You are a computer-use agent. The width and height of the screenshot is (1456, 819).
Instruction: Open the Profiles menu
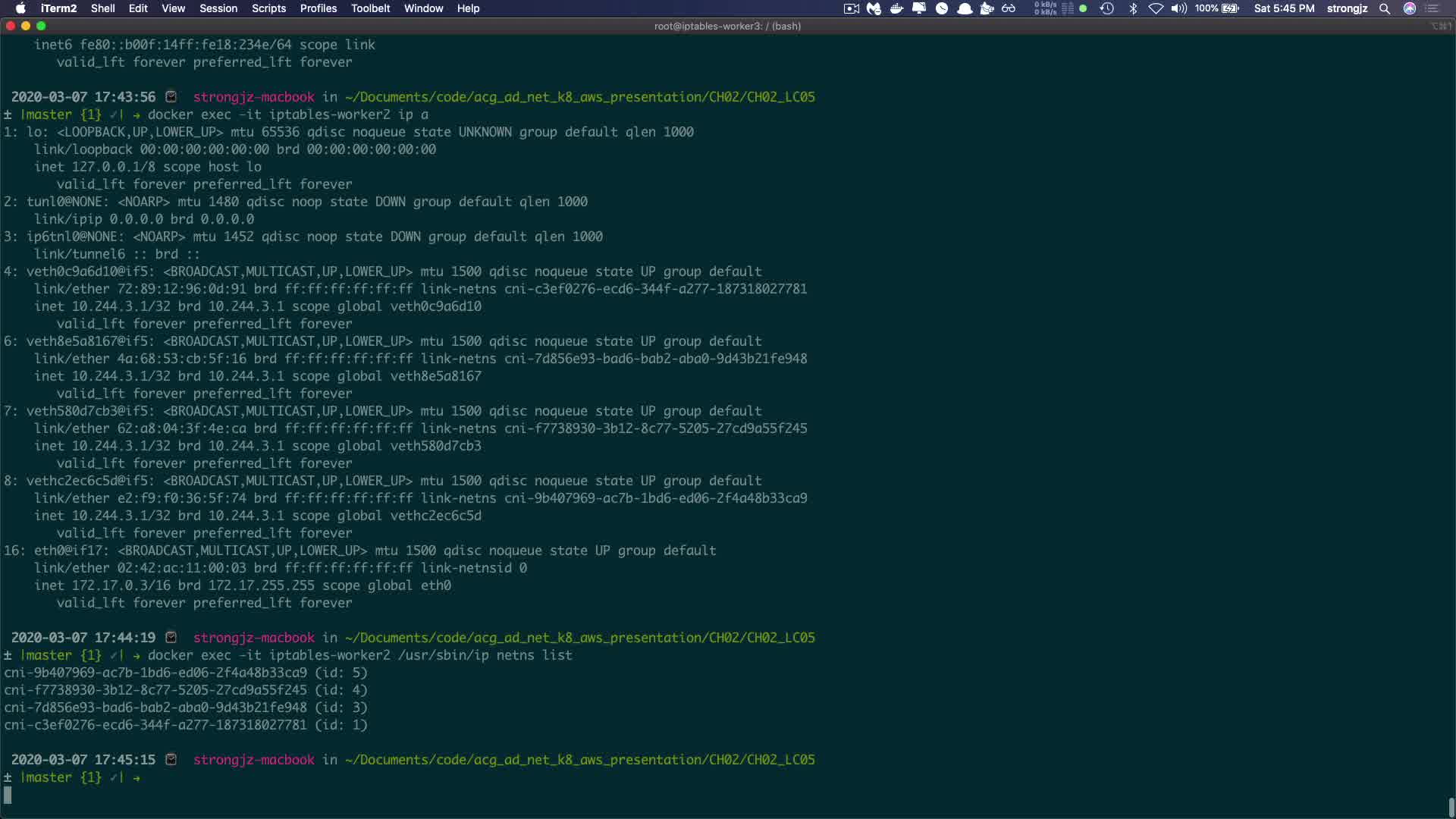pyautogui.click(x=318, y=8)
